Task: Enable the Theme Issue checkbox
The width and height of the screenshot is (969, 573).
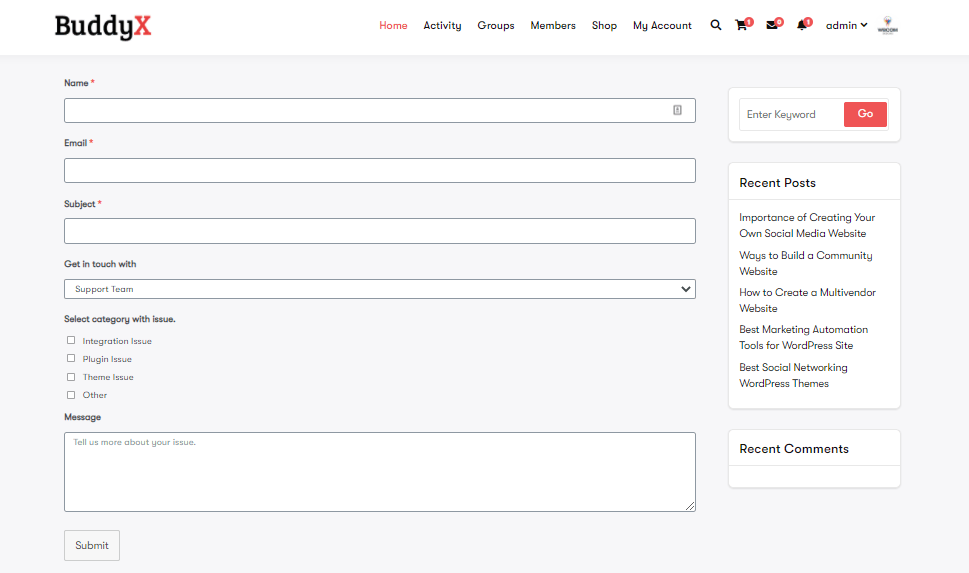Action: tap(71, 377)
